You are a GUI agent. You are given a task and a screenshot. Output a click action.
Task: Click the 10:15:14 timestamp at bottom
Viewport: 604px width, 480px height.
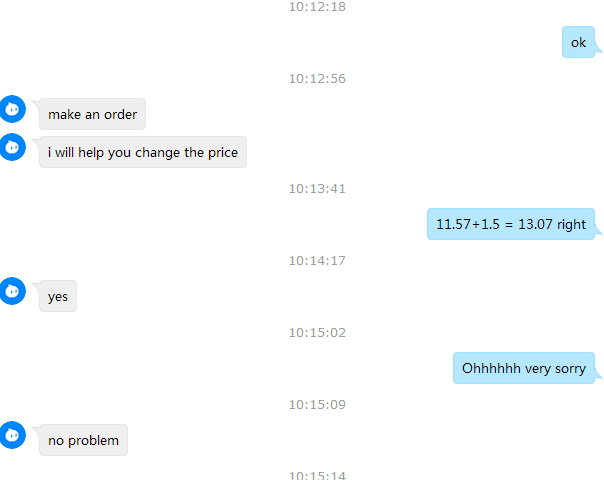click(317, 476)
